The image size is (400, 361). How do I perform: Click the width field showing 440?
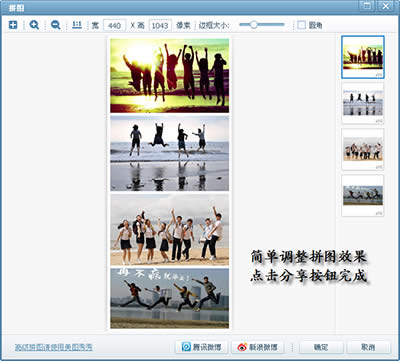114,25
